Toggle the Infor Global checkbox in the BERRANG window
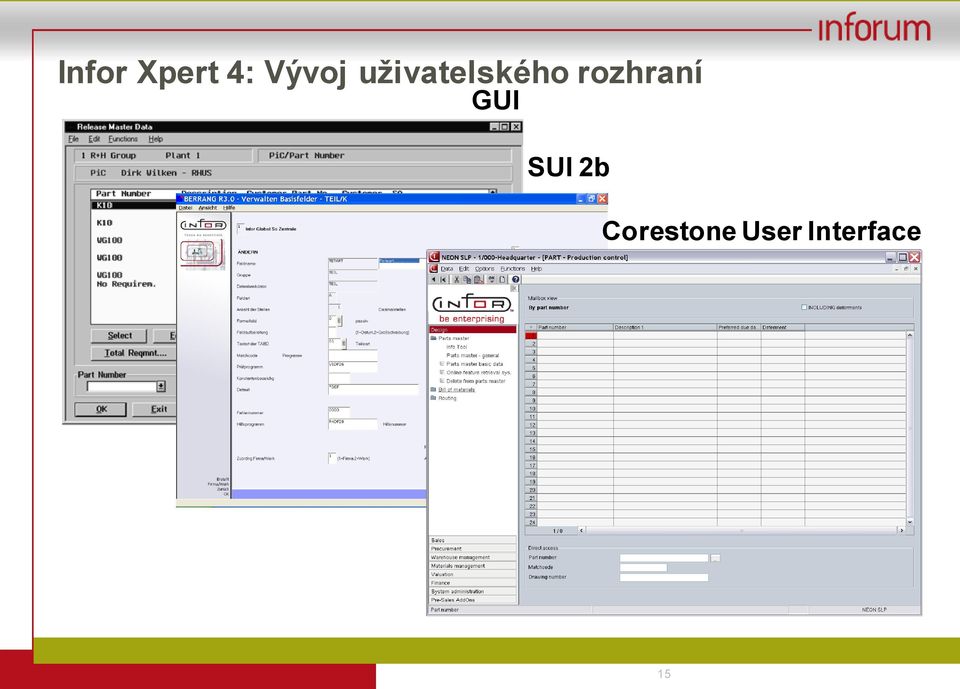Image resolution: width=960 pixels, height=689 pixels. point(240,228)
